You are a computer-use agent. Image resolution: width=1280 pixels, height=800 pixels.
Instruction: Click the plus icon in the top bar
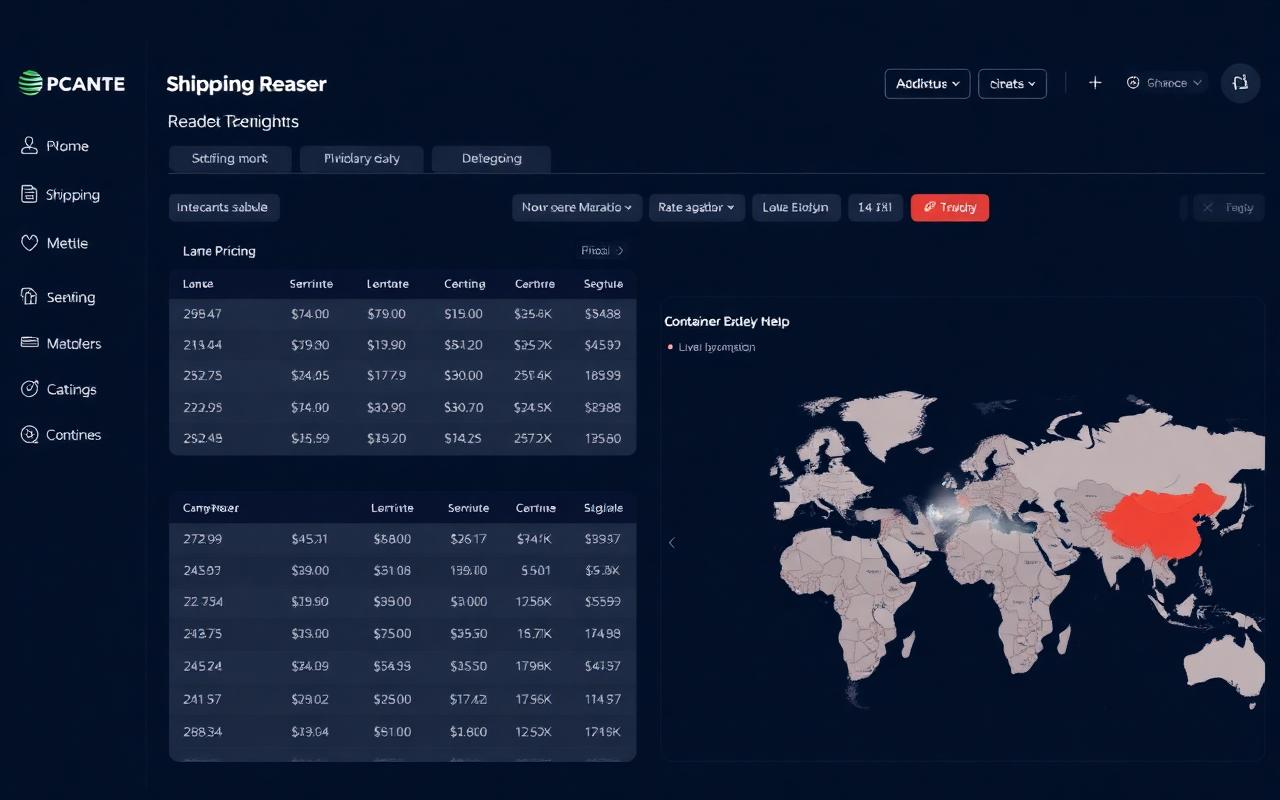pyautogui.click(x=1095, y=83)
